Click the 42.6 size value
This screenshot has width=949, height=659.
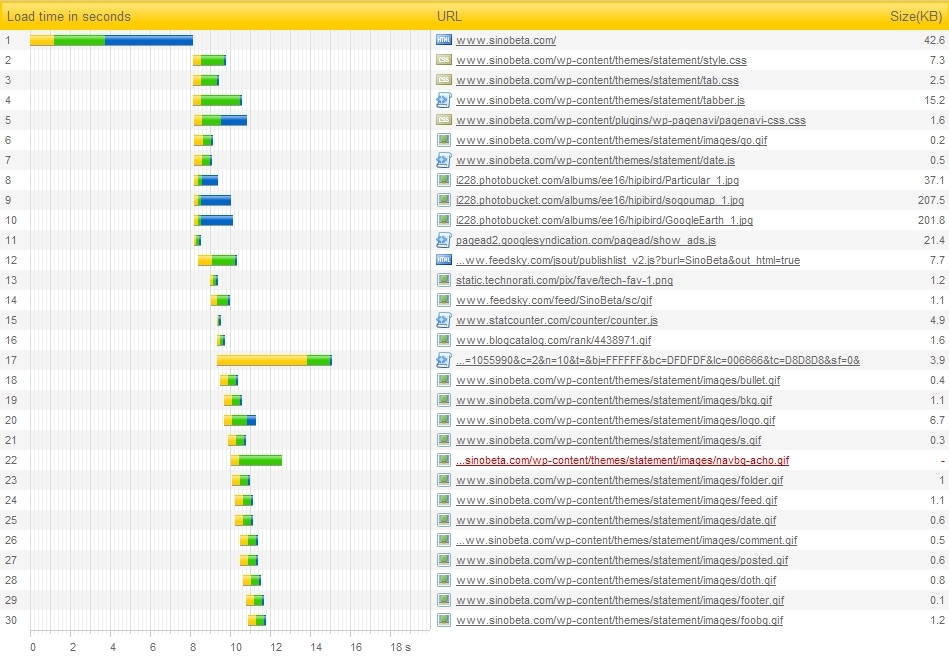click(934, 40)
